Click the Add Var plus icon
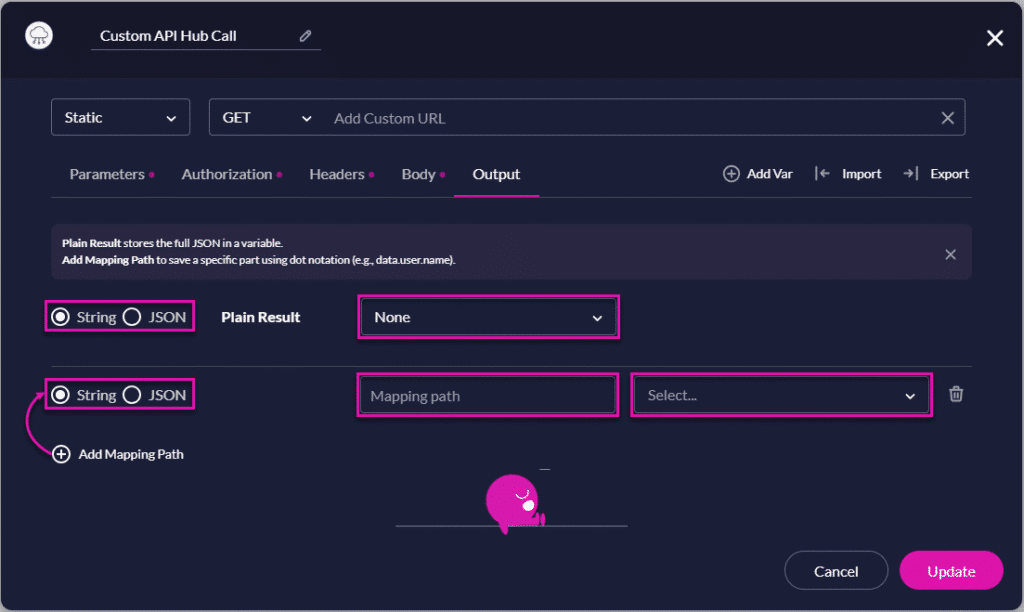The height and width of the screenshot is (612, 1024). tap(730, 173)
